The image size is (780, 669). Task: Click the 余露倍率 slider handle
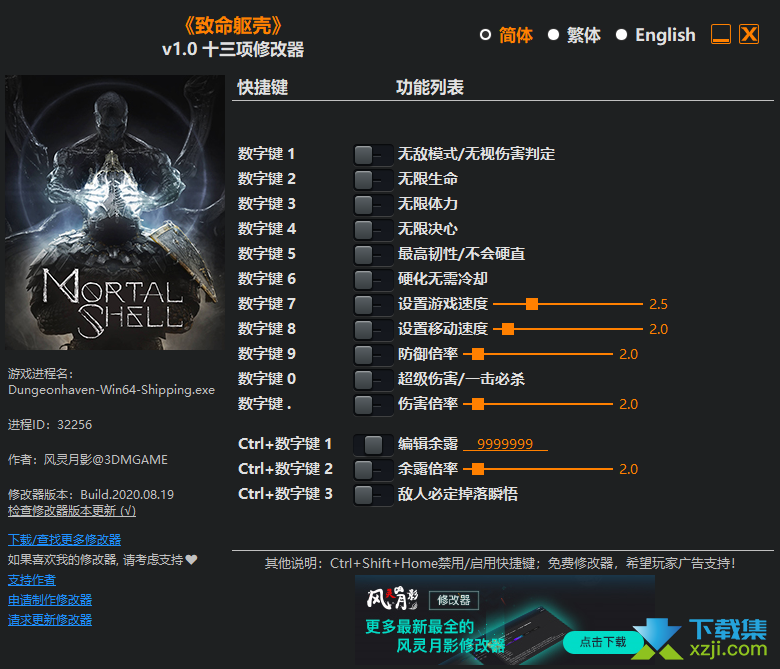tap(478, 469)
